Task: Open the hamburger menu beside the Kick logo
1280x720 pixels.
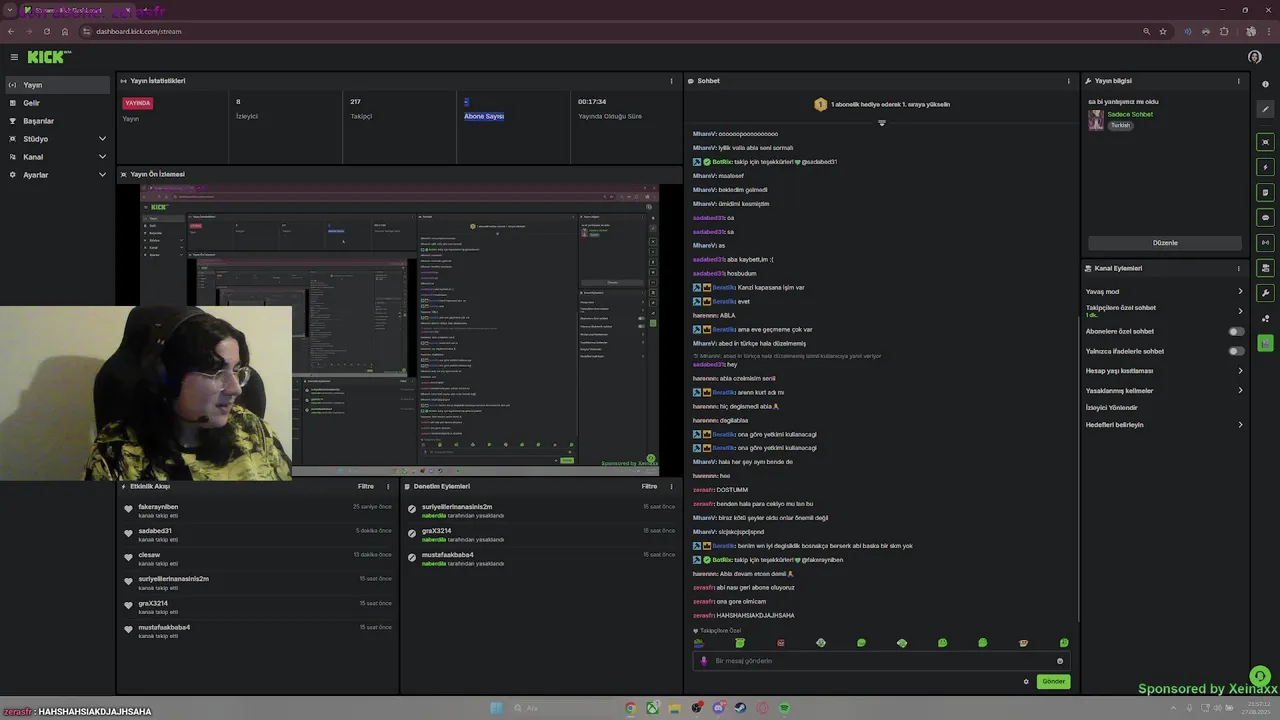Action: tap(14, 57)
